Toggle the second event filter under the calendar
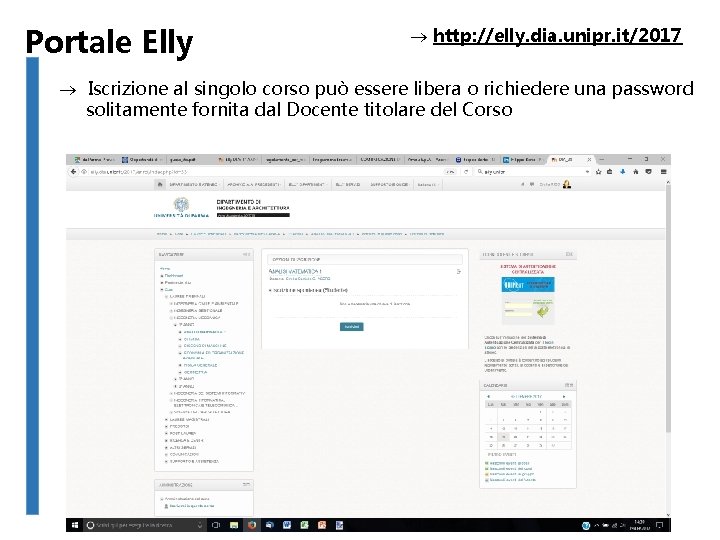The height and width of the screenshot is (540, 720). [508, 469]
